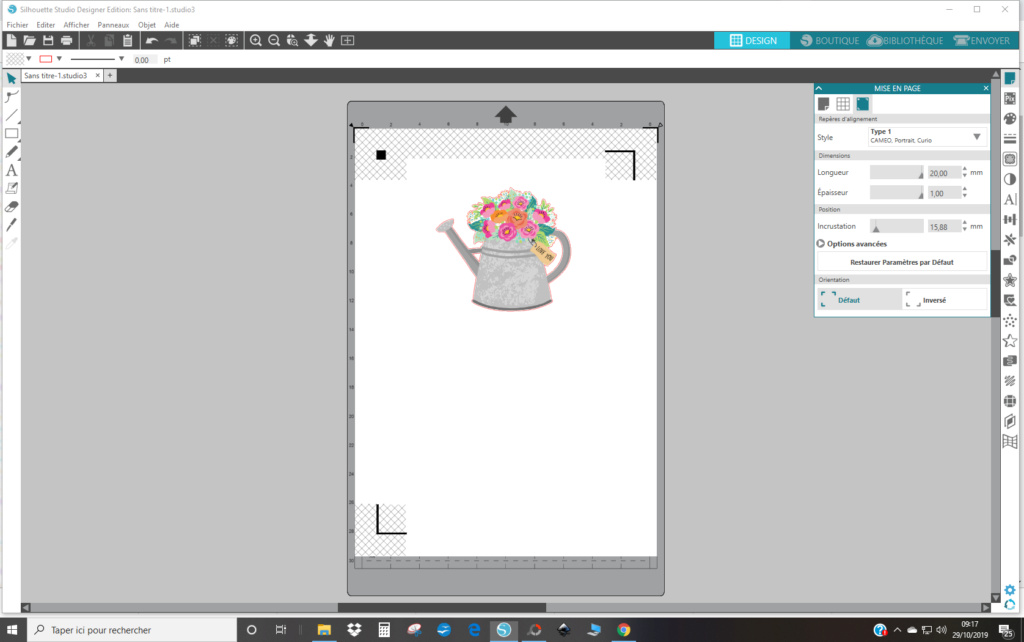The width and height of the screenshot is (1024, 642).
Task: Increase the Épaisseur value with the stepper
Action: (x=965, y=190)
